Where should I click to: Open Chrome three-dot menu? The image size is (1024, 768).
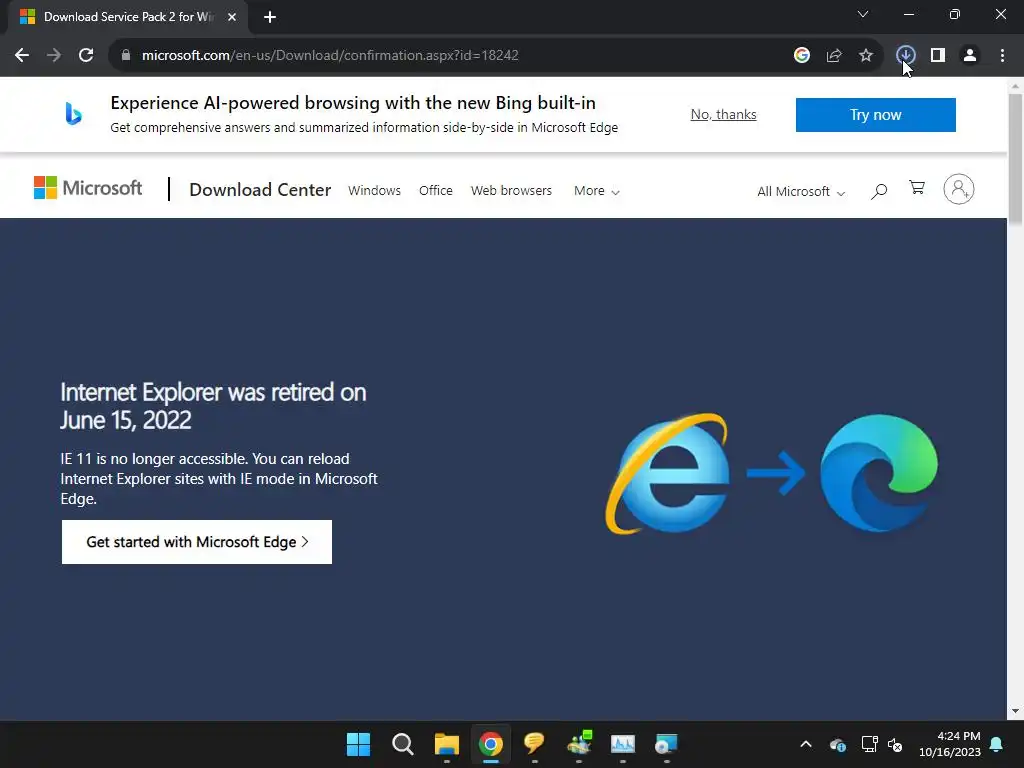pos(1002,56)
